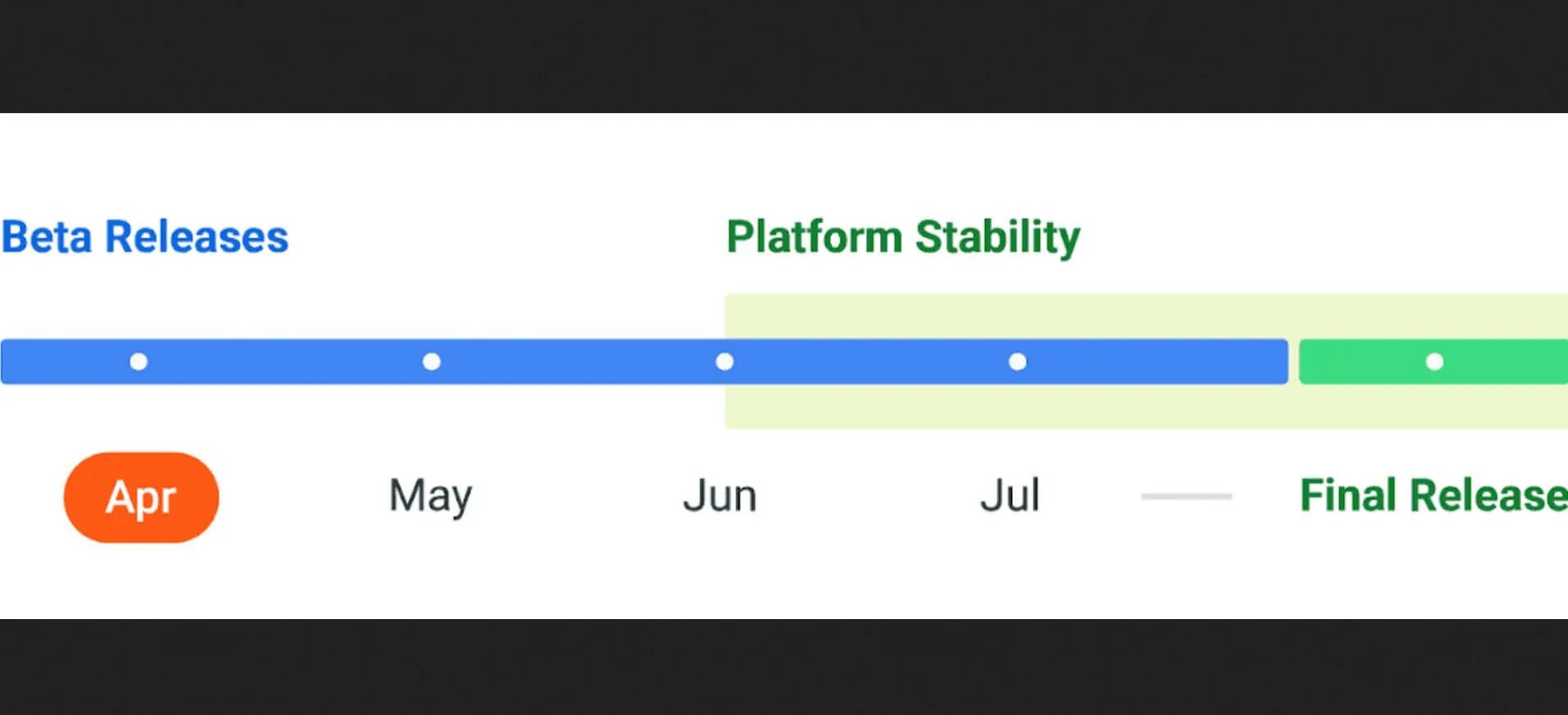The image size is (1568, 715).
Task: Click the pale green stability region below bar
Action: (x=1146, y=407)
